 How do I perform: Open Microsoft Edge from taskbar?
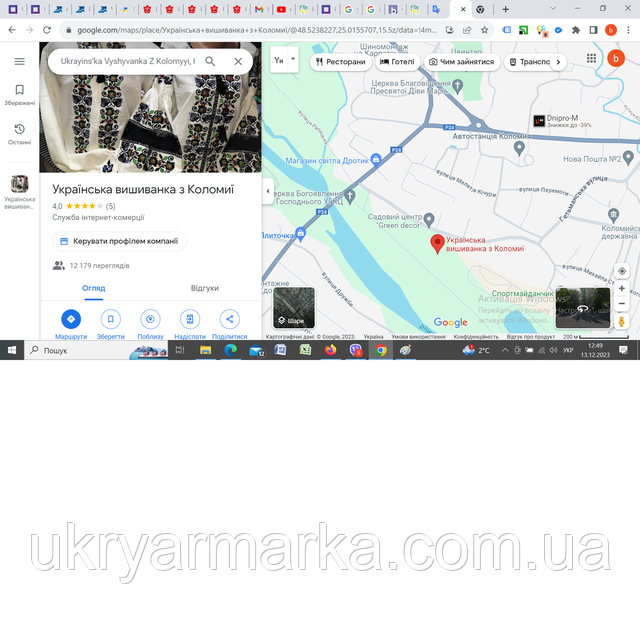pyautogui.click(x=231, y=350)
